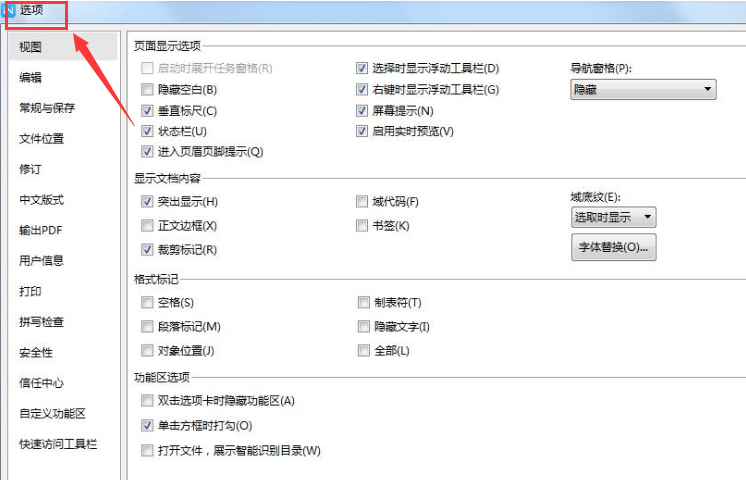
Task: Click the WPS app icon in title bar
Action: click(x=9, y=10)
